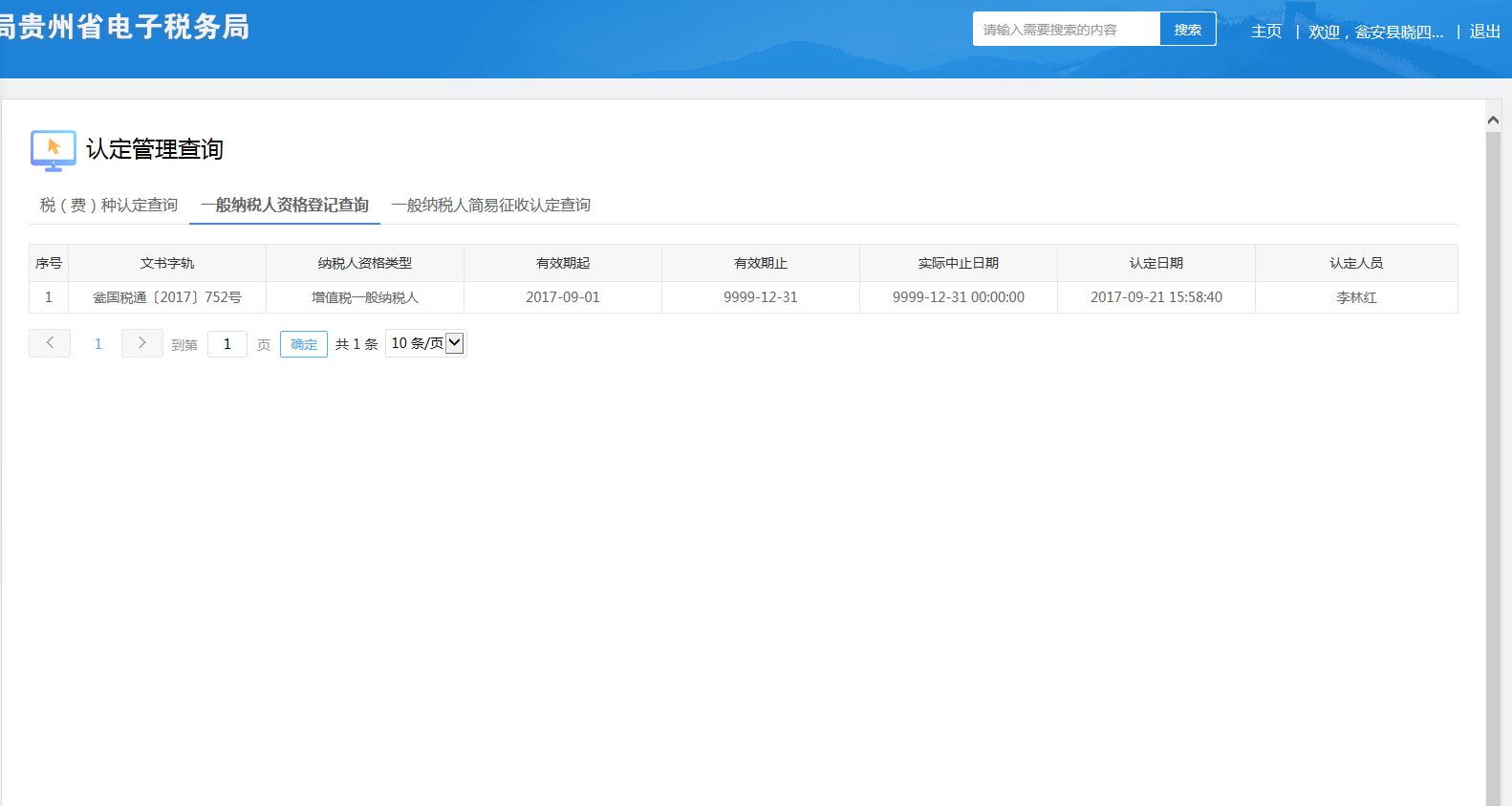The height and width of the screenshot is (806, 1512).
Task: Click the 文书字轨 column header
Action: click(167, 263)
